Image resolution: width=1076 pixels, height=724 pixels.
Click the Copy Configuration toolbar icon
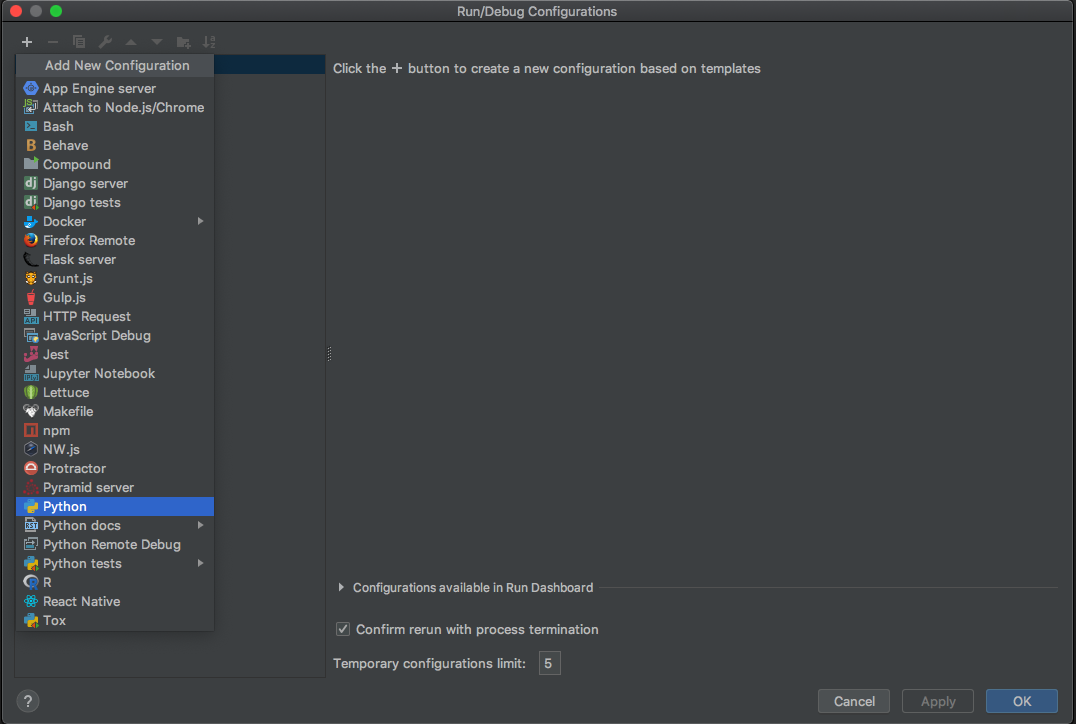[79, 42]
